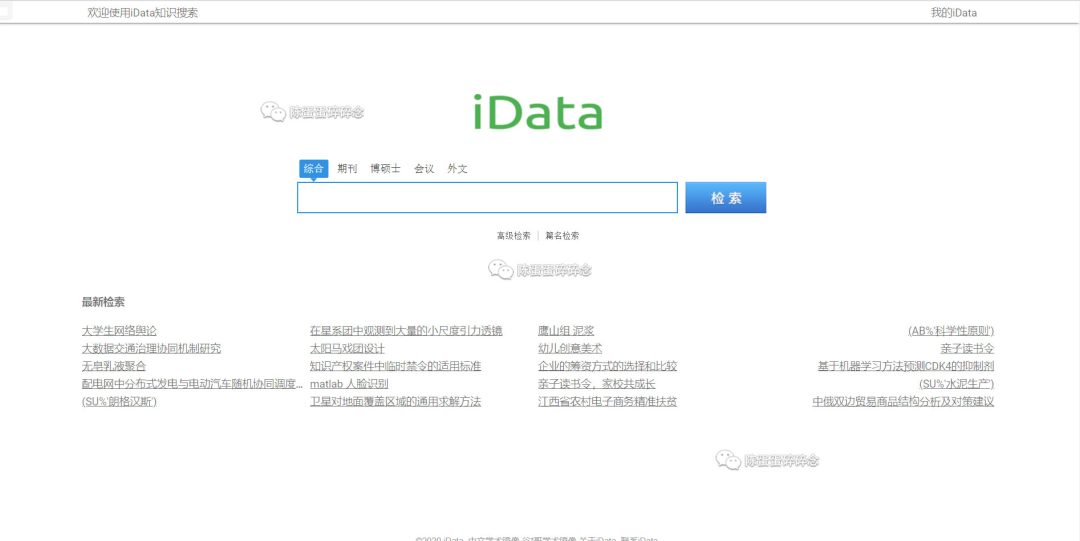The width and height of the screenshot is (1080, 541).
Task: Focus the main search input box
Action: tap(487, 198)
